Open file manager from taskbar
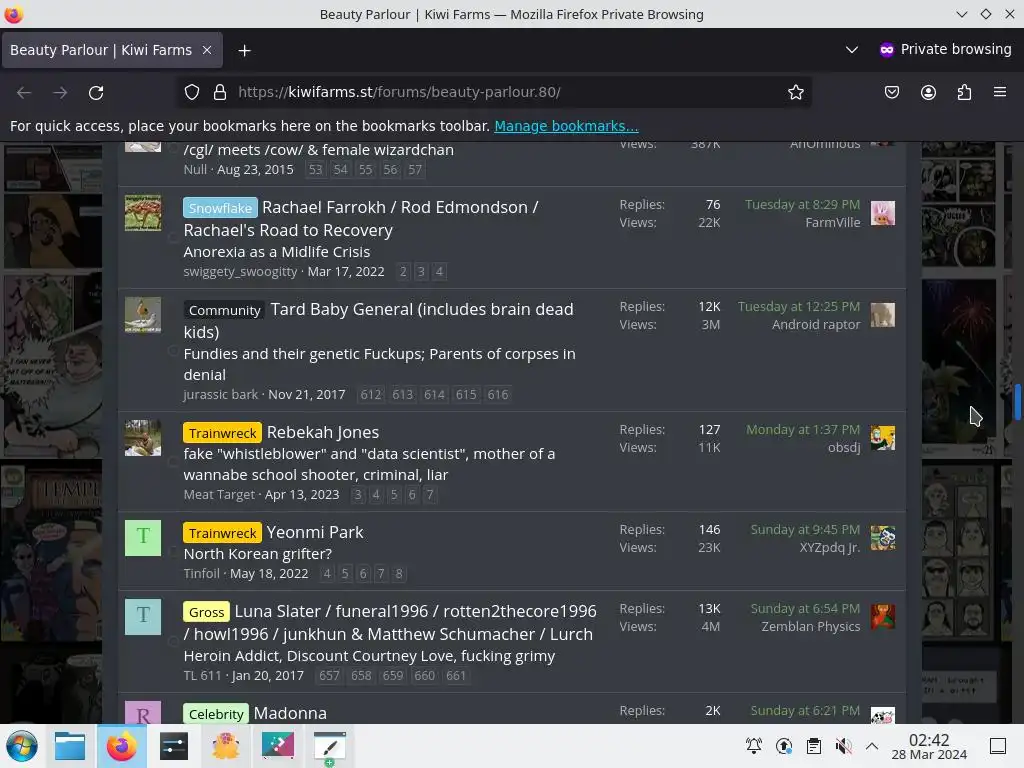The image size is (1024, 768). (x=70, y=746)
